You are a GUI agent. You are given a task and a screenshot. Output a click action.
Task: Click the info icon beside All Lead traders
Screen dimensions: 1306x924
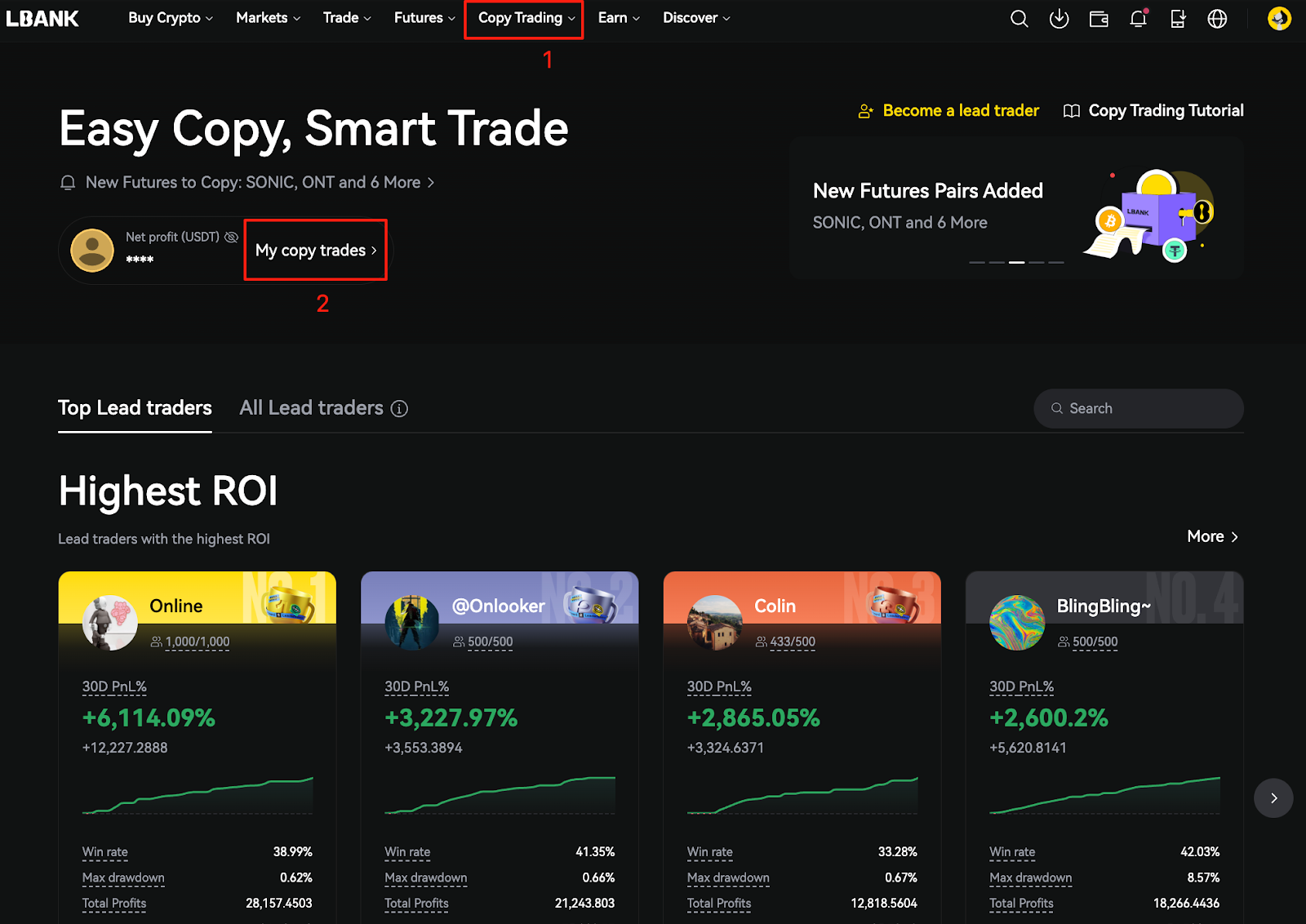(x=399, y=409)
